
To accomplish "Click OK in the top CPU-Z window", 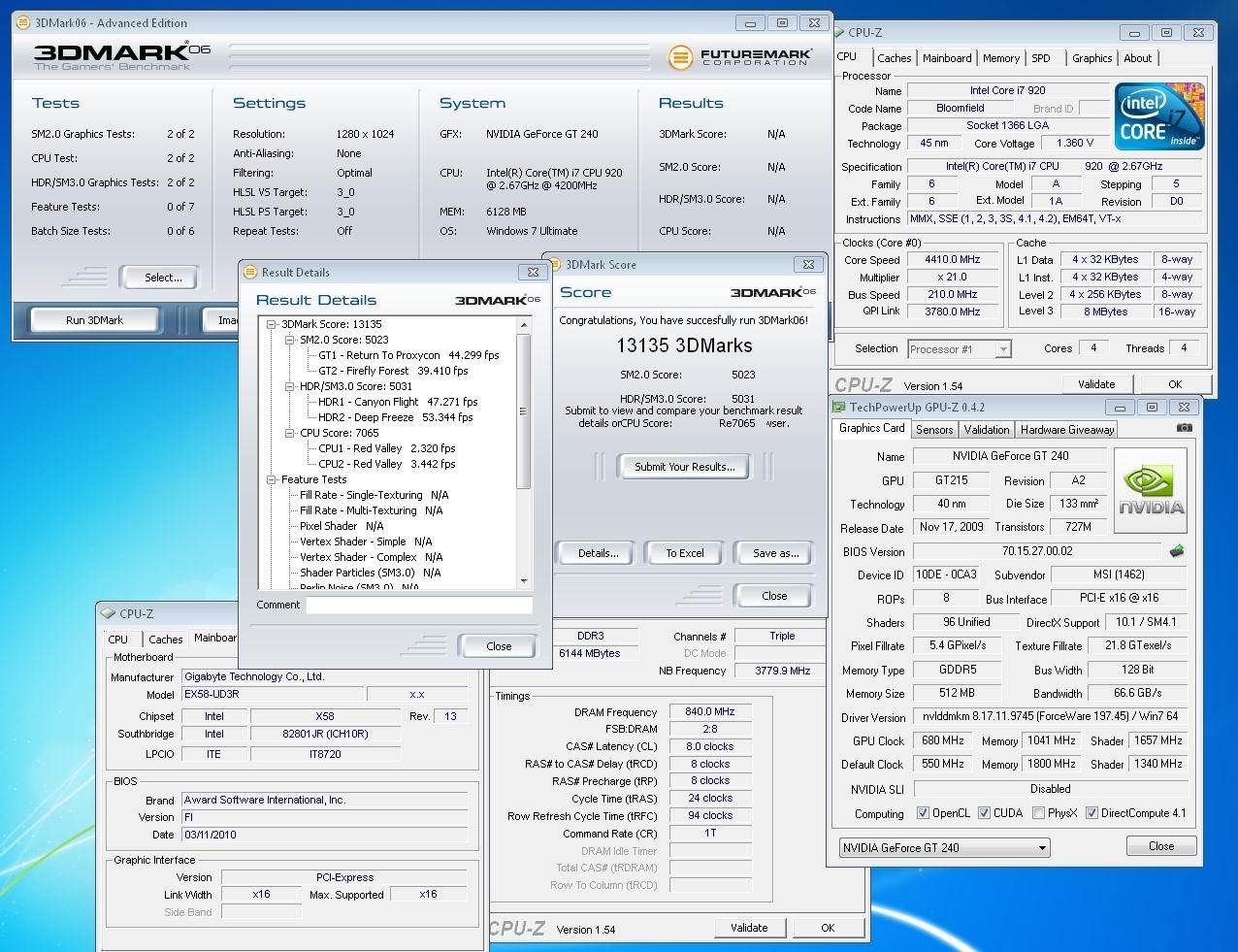I will (x=1175, y=384).
